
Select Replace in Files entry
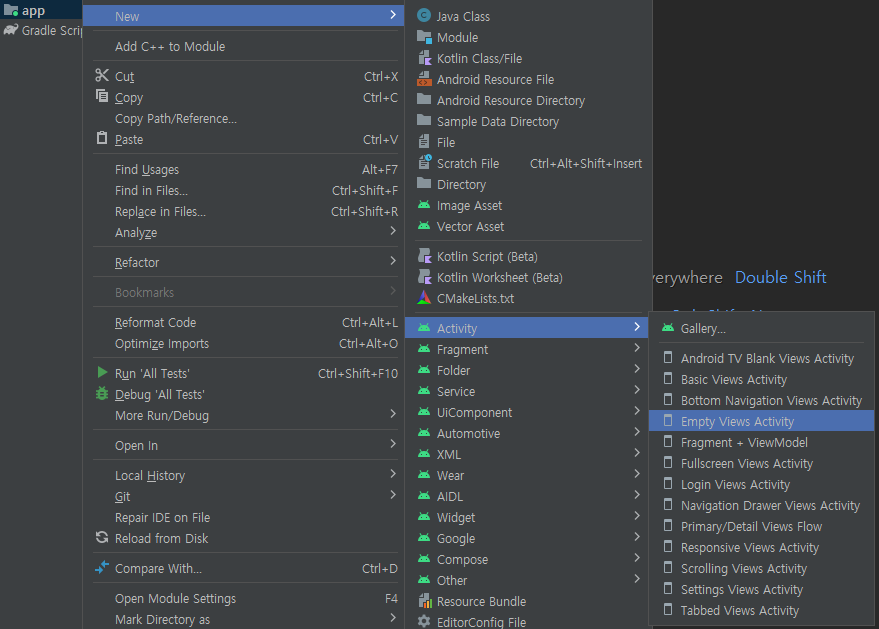(x=243, y=211)
